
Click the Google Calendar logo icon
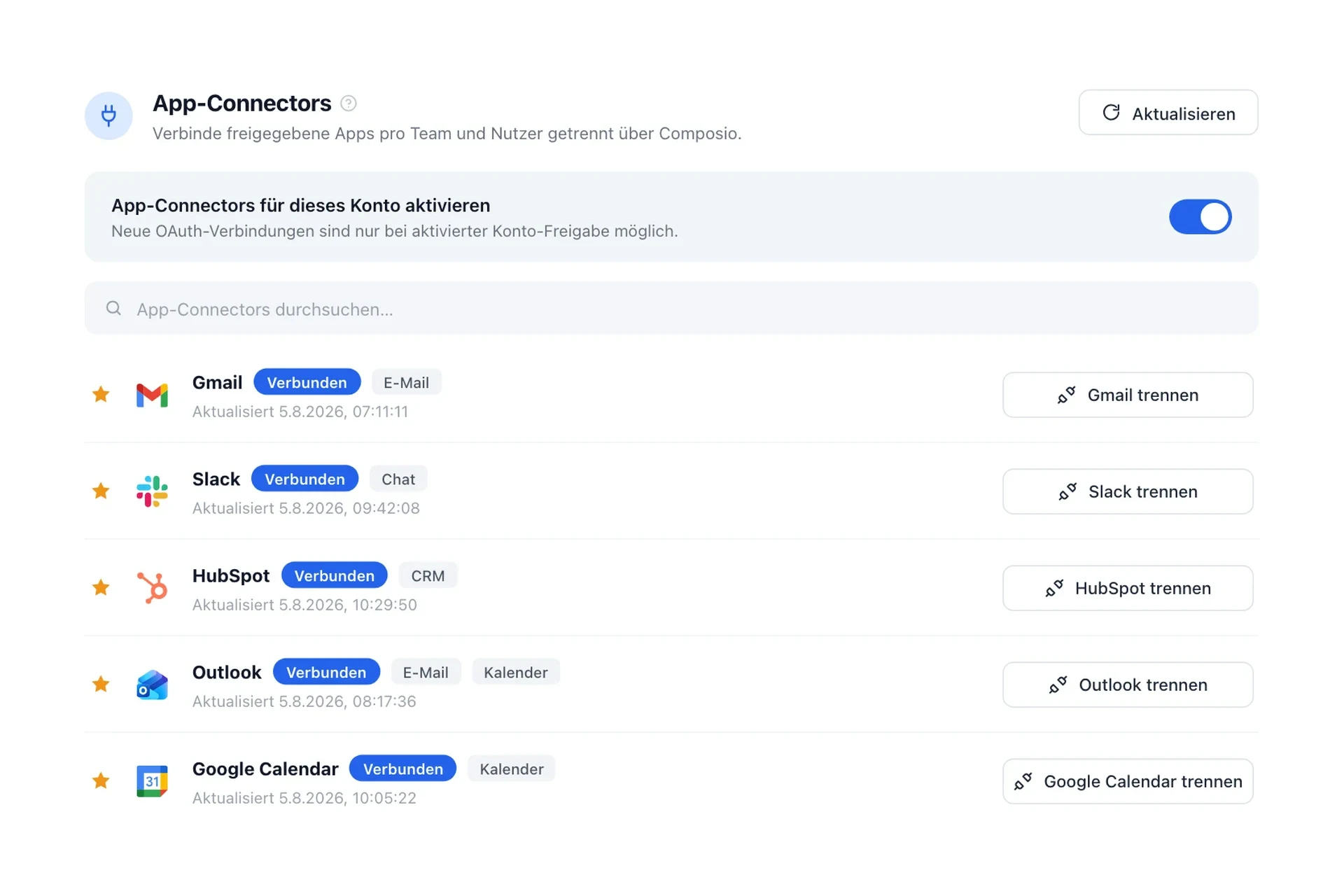[152, 781]
